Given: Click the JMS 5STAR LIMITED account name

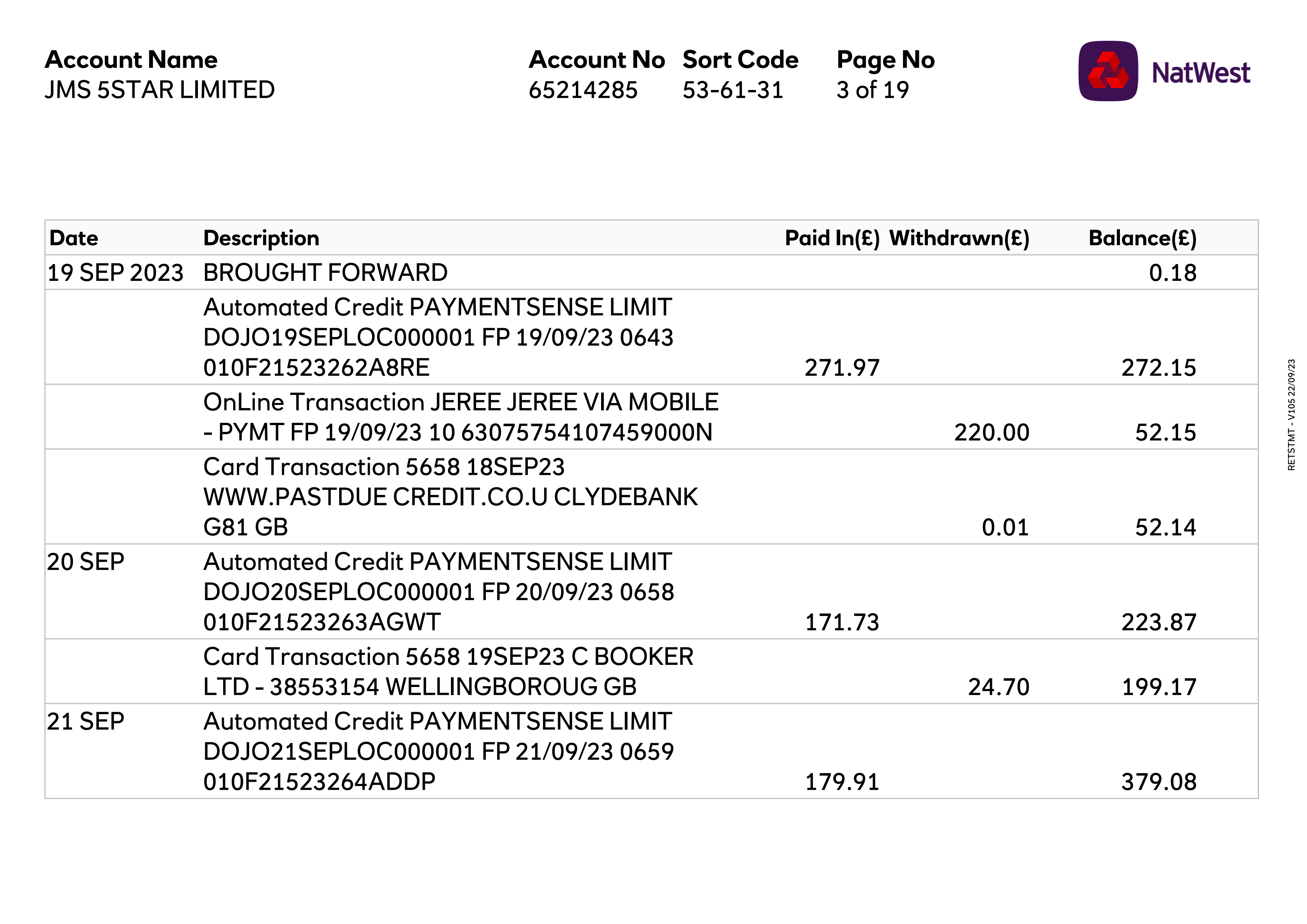Looking at the screenshot, I should 159,90.
